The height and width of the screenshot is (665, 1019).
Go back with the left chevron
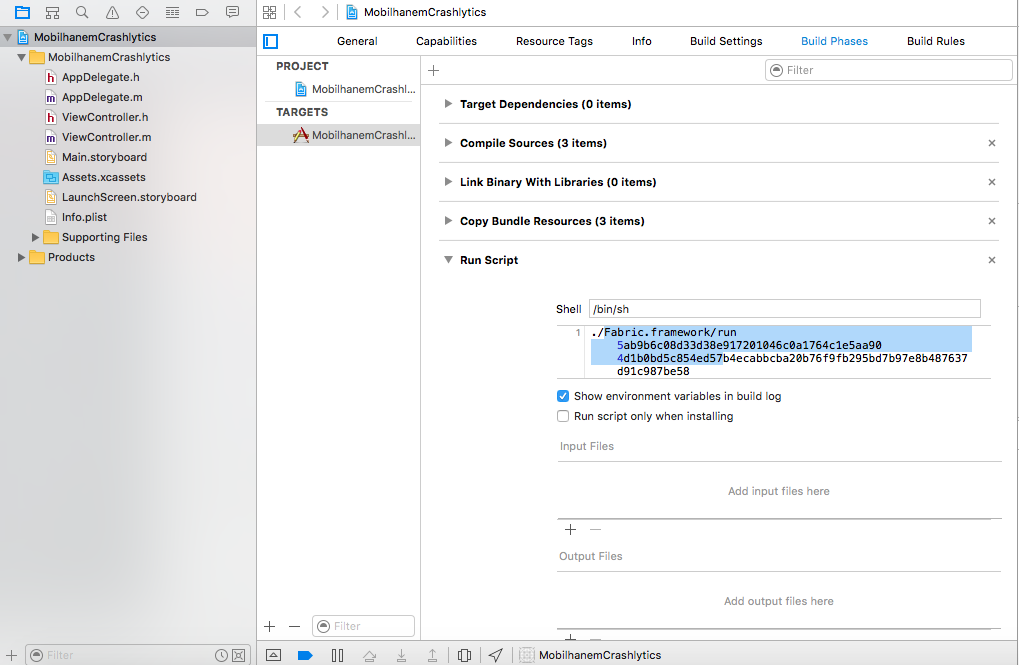298,12
